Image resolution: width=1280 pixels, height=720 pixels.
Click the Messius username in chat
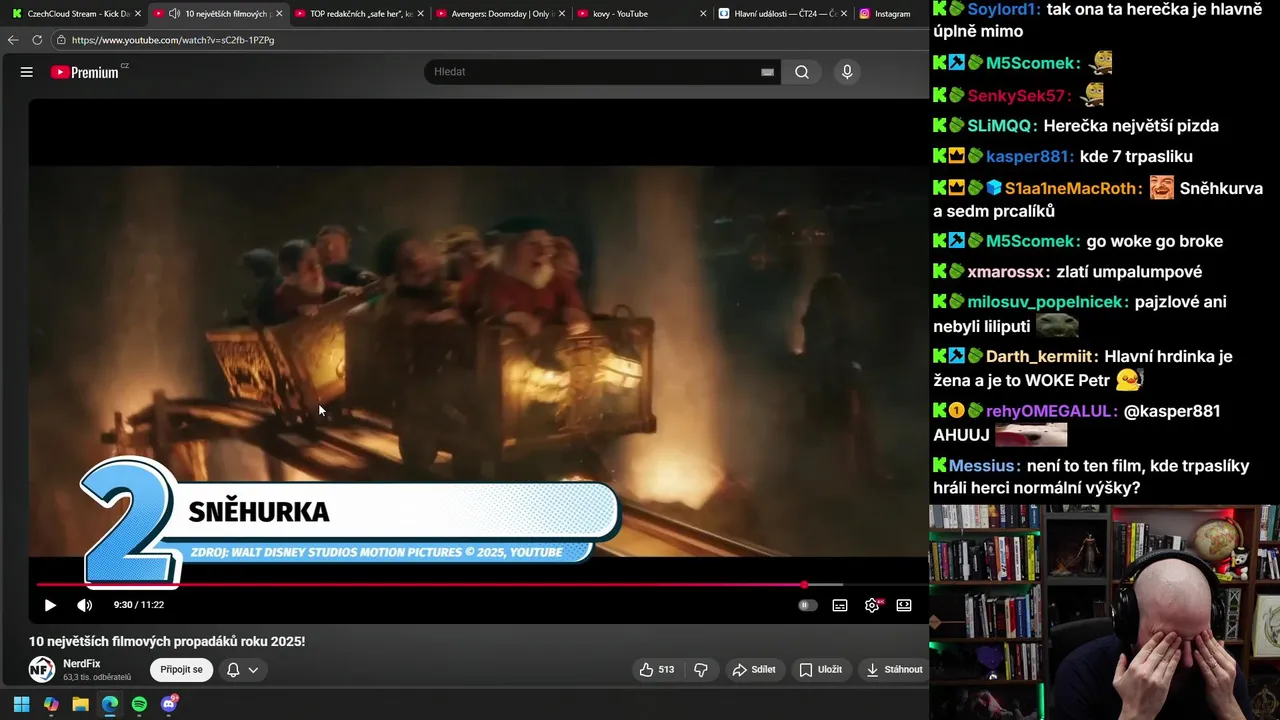click(985, 466)
